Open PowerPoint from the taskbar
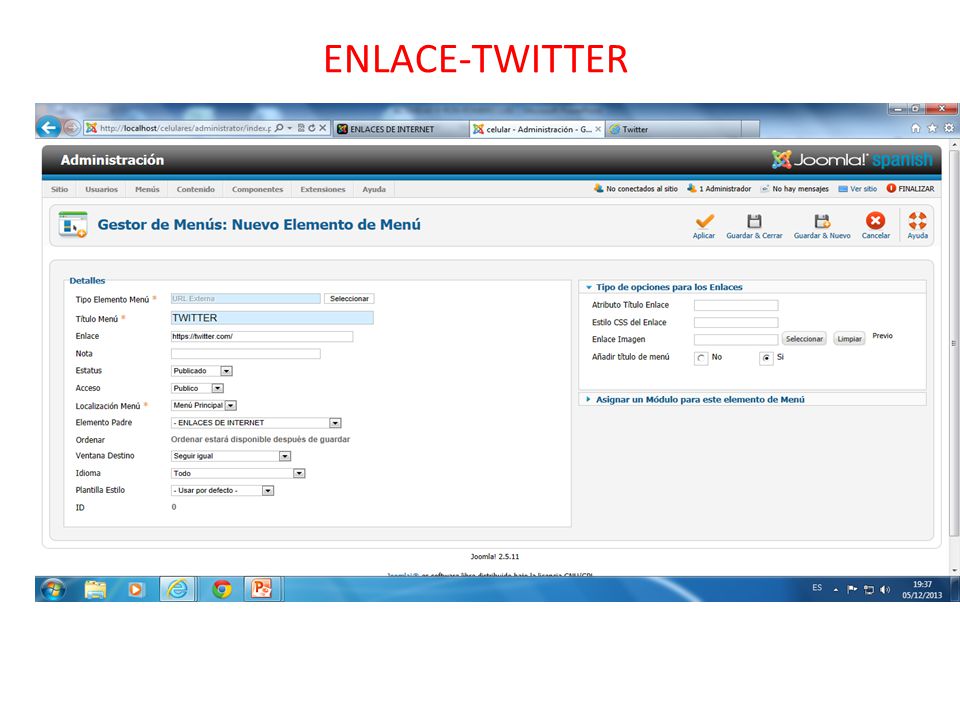960x720 pixels. [262, 589]
